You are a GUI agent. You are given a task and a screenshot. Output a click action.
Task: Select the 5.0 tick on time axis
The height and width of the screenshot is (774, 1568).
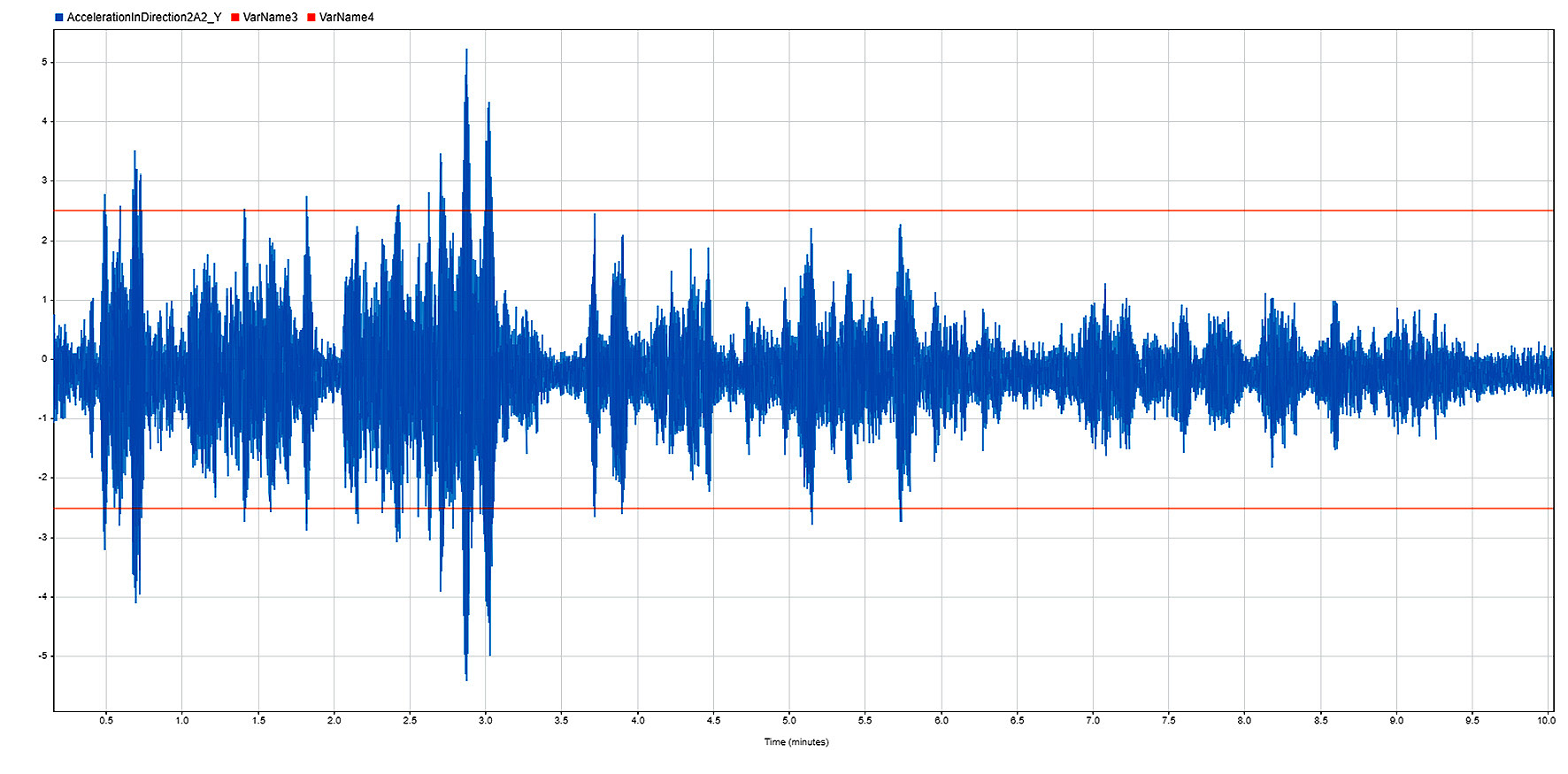point(789,721)
